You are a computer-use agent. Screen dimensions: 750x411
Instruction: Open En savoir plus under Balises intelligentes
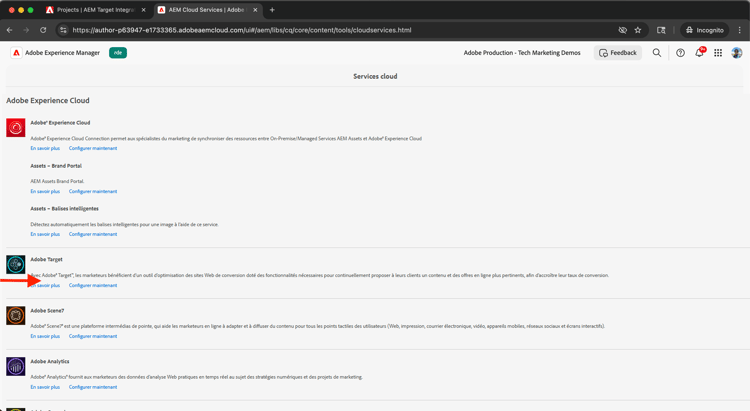tap(45, 234)
